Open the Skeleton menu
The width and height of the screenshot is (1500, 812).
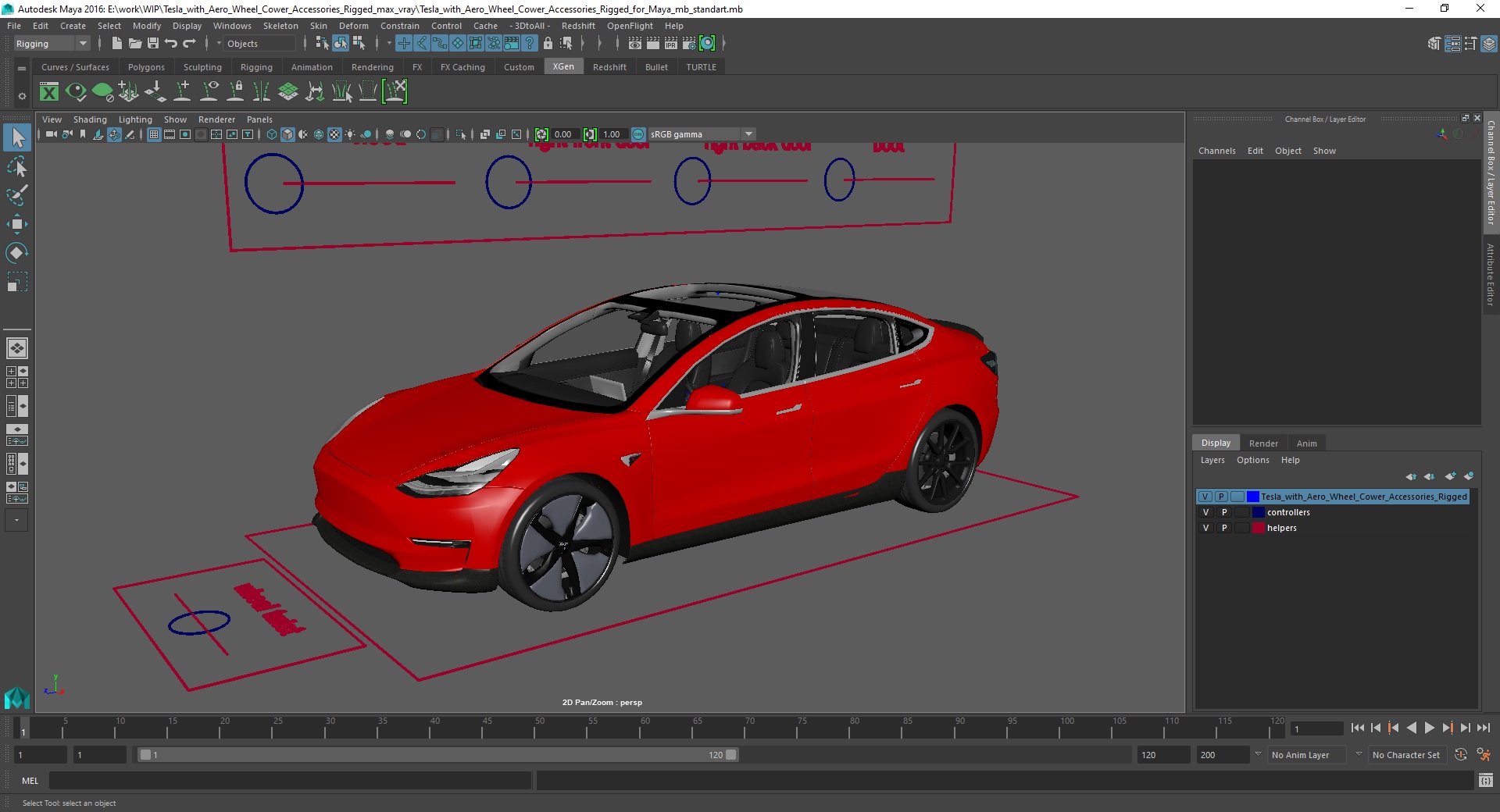pos(280,26)
